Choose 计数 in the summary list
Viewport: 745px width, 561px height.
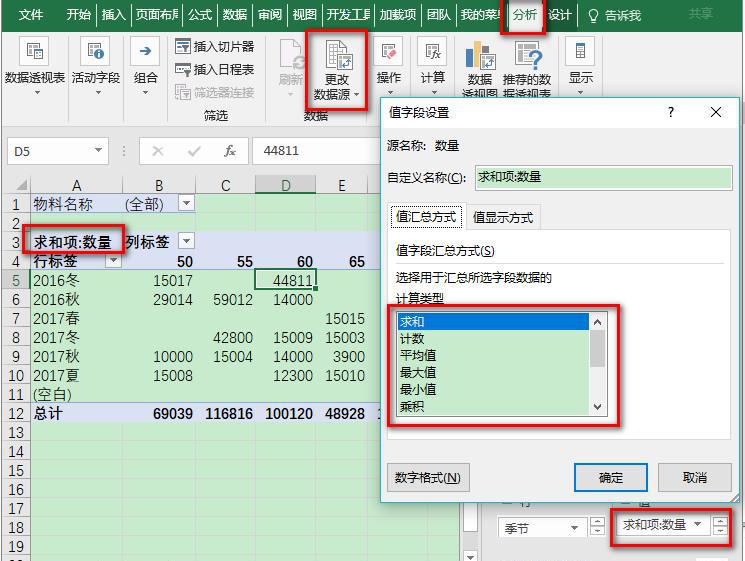coord(493,339)
